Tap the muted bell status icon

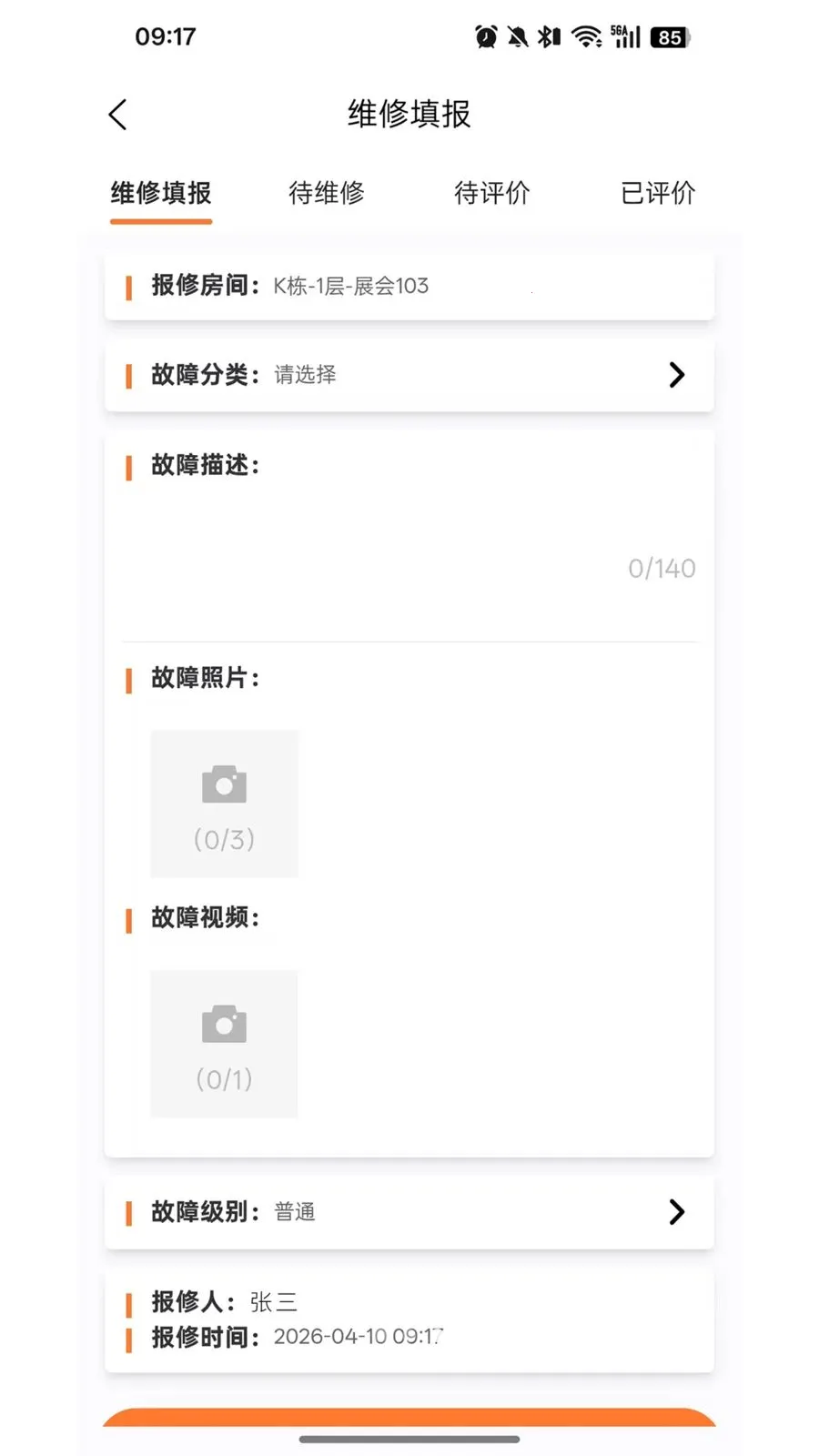(518, 36)
